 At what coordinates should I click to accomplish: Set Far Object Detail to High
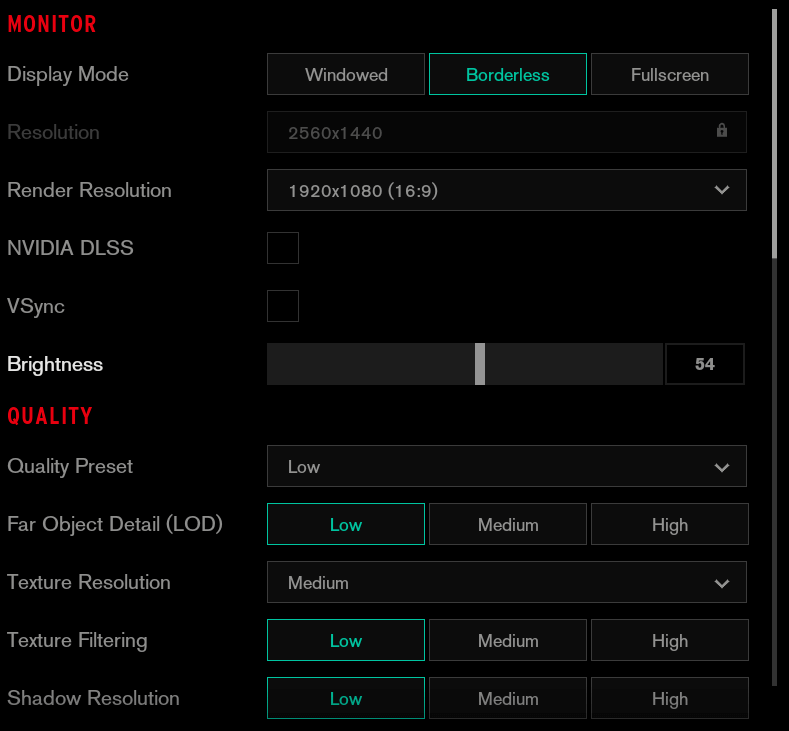(x=670, y=524)
